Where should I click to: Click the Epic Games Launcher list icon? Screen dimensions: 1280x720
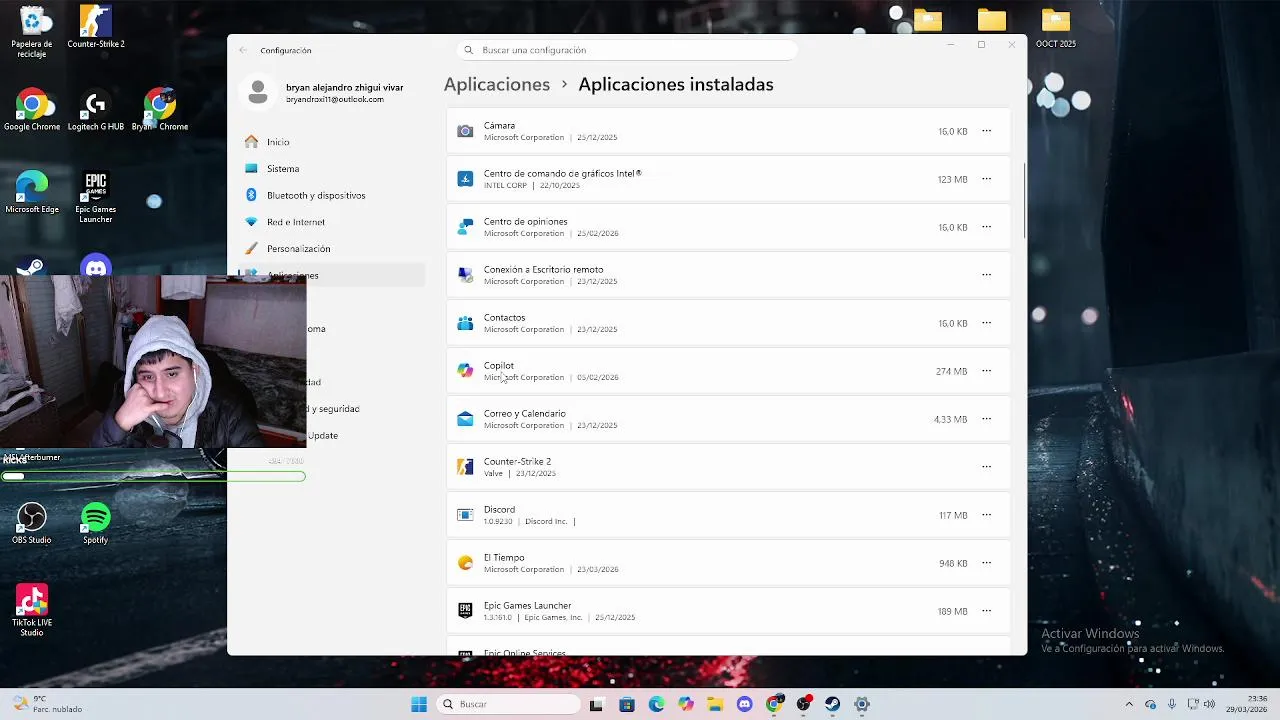click(x=465, y=611)
